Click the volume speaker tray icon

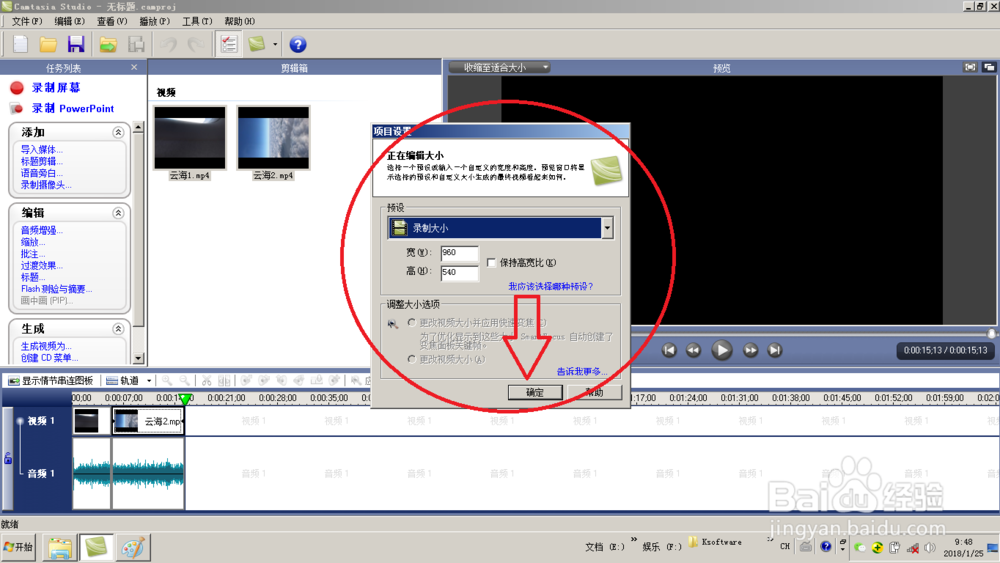930,547
